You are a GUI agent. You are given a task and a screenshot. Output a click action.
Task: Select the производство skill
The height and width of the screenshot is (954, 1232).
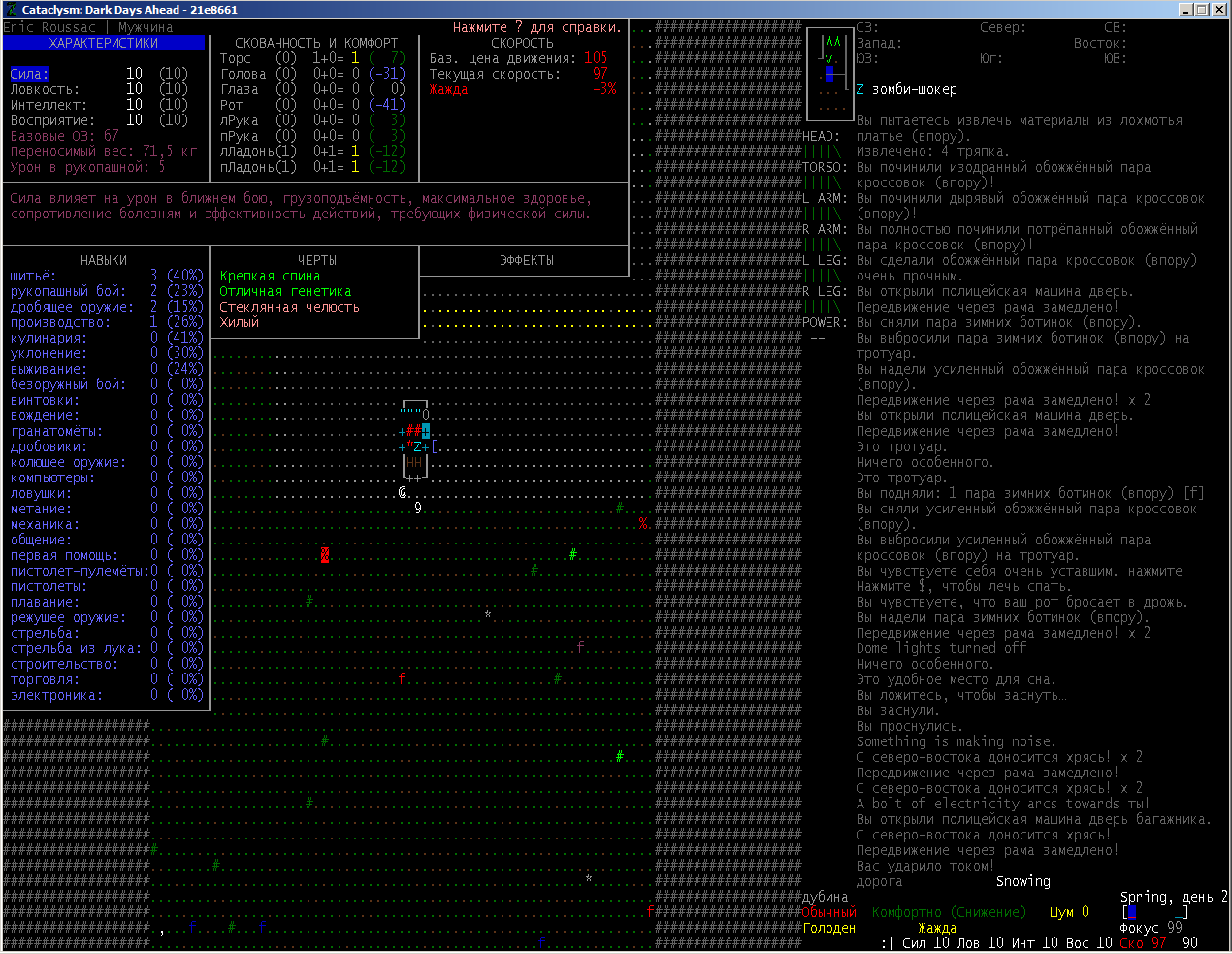coord(107,322)
